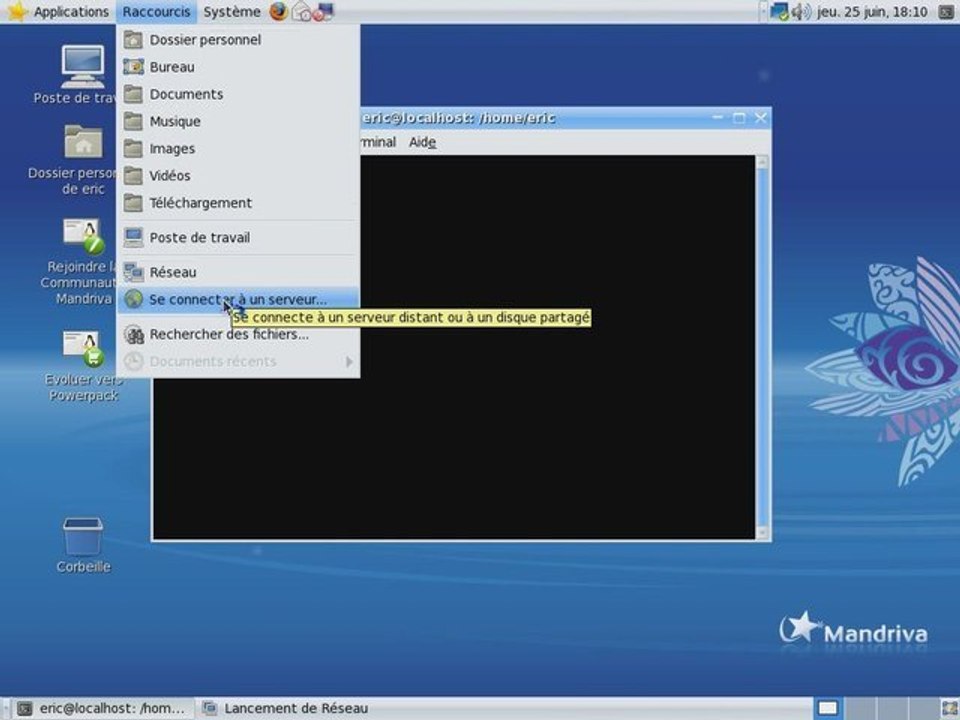Open the Aide menu in terminal window
The width and height of the screenshot is (960, 720).
point(422,142)
